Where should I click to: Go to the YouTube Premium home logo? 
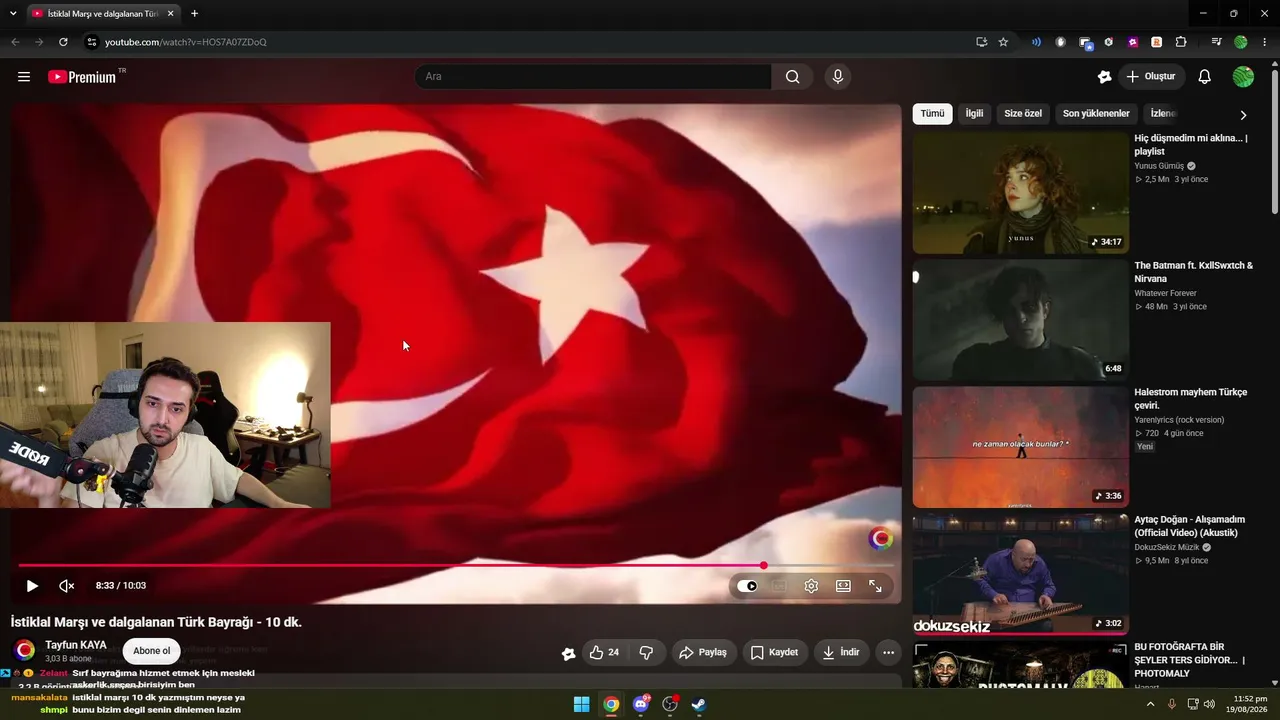click(82, 77)
